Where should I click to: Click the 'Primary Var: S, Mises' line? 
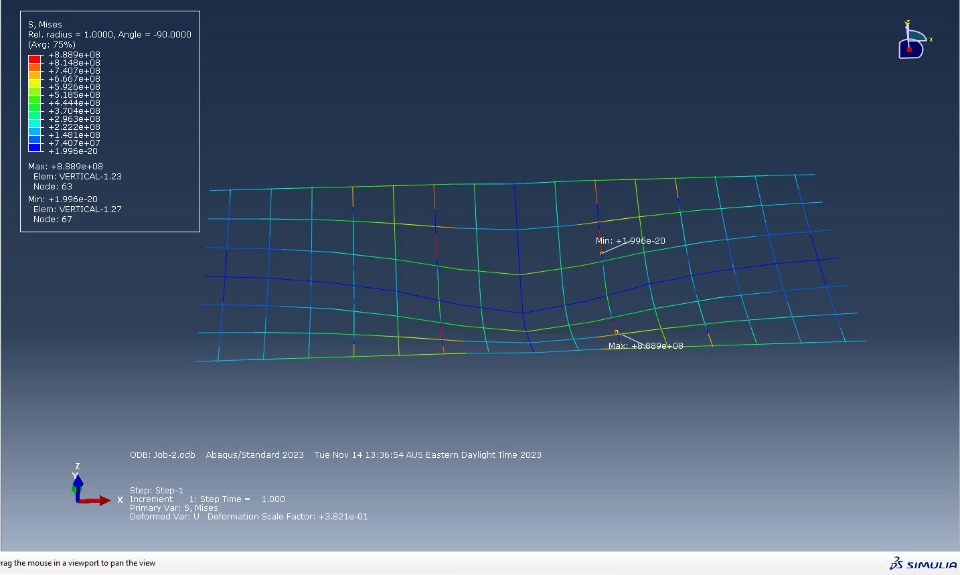(x=173, y=508)
